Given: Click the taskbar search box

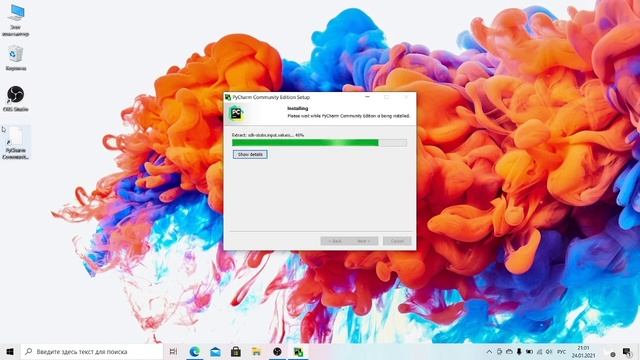Looking at the screenshot, I should [92, 351].
